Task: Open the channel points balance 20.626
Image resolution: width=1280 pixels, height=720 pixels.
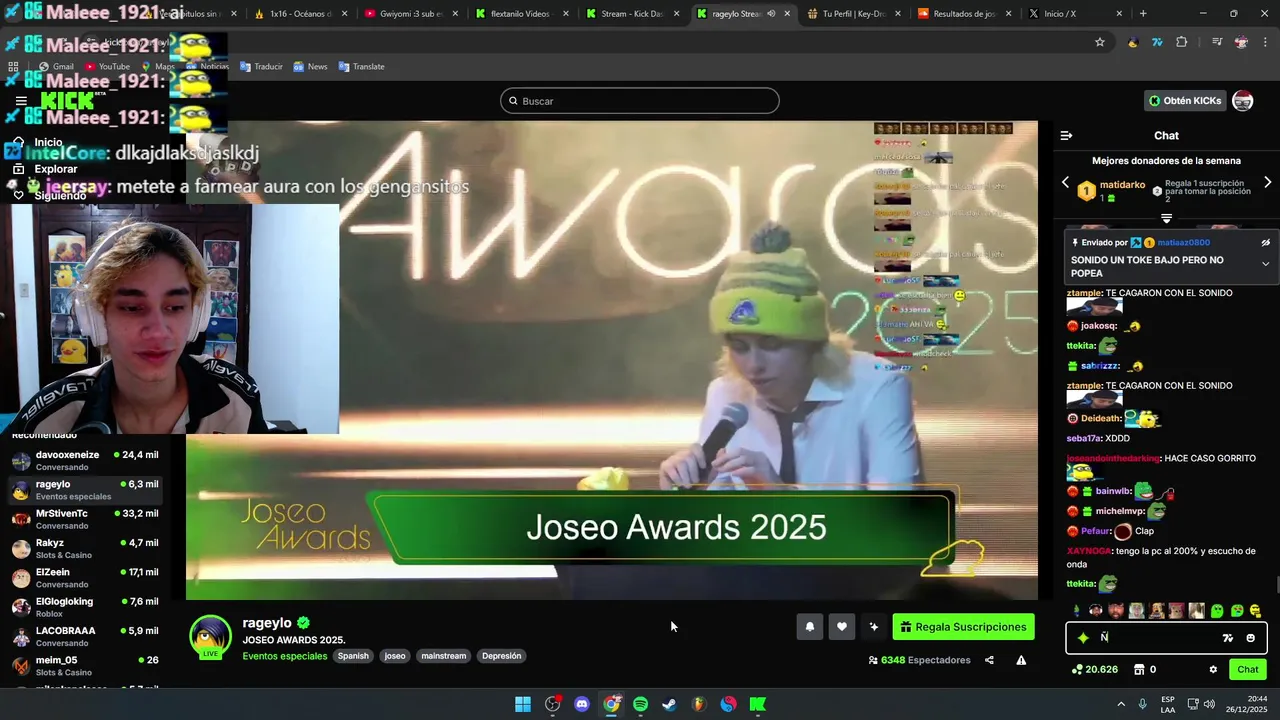Action: pyautogui.click(x=1095, y=670)
